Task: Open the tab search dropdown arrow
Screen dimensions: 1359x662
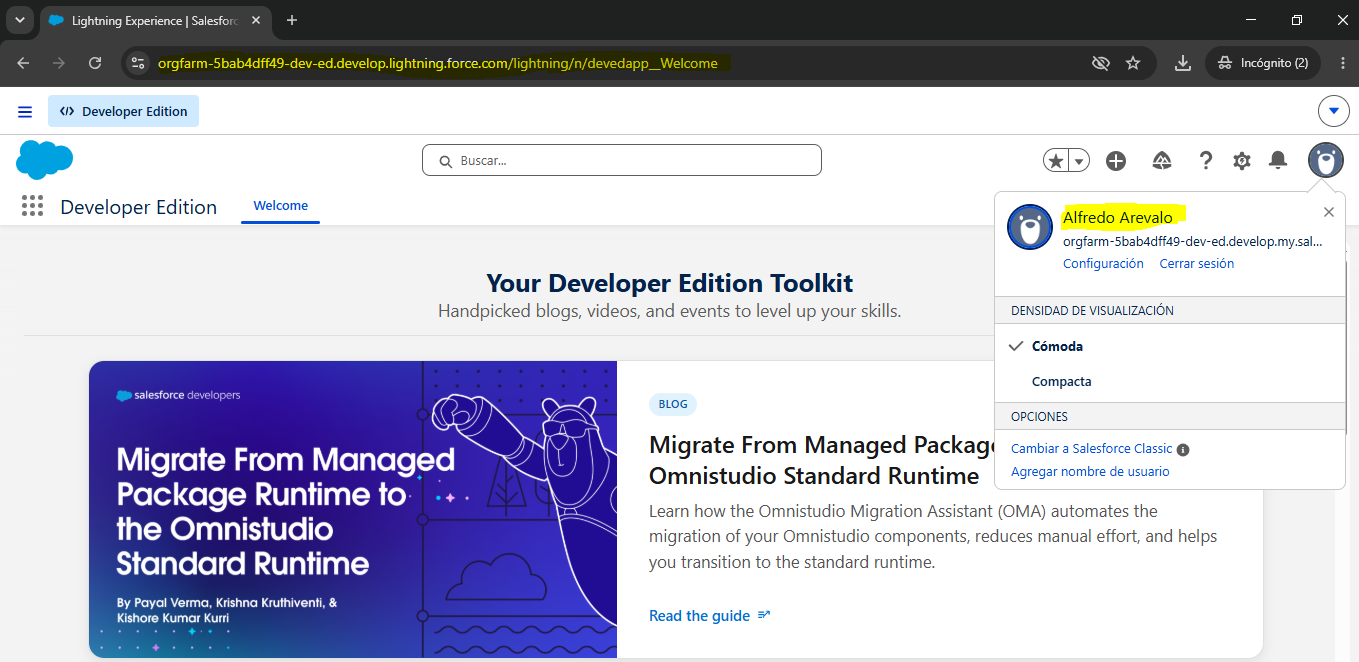Action: coord(19,20)
